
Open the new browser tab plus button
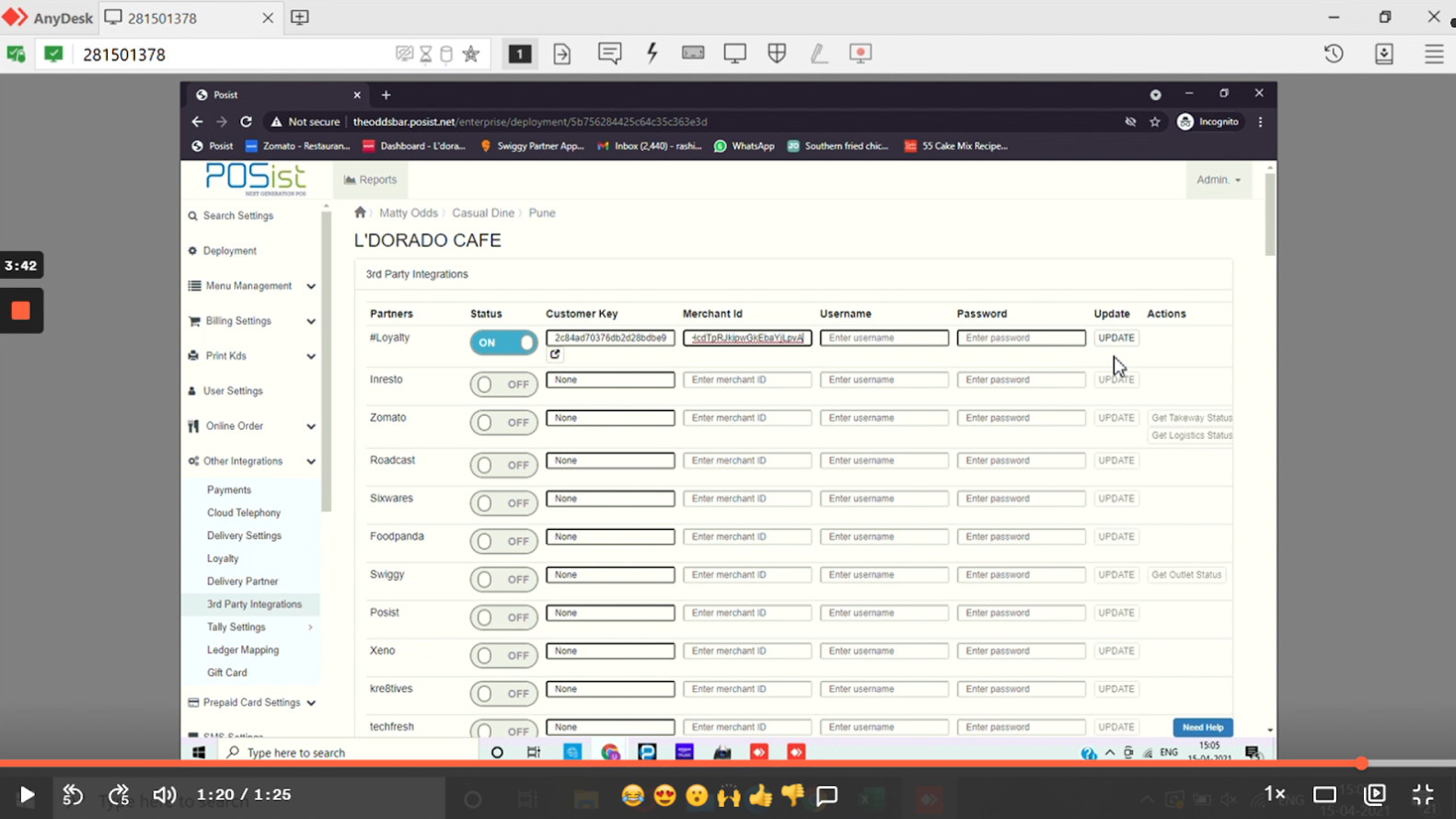[386, 95]
